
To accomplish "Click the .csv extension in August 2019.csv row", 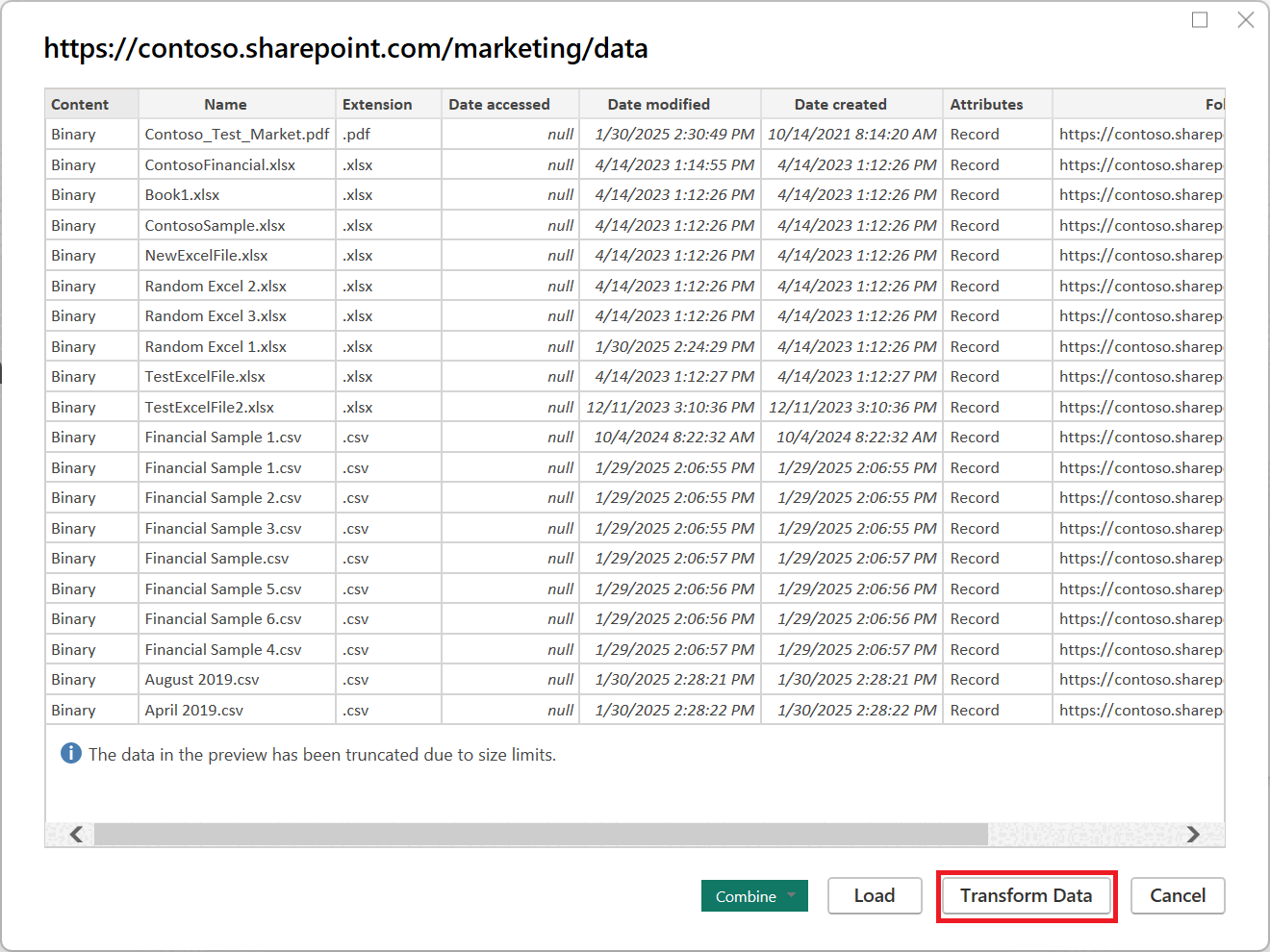I will pyautogui.click(x=389, y=680).
